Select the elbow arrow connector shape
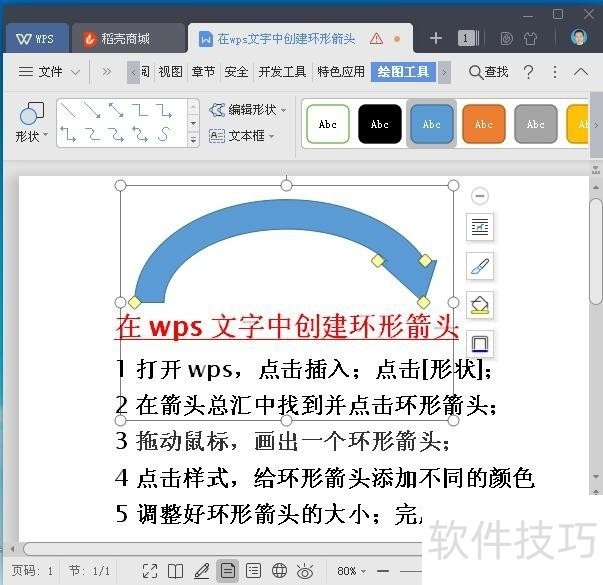603x585 pixels. 164,111
